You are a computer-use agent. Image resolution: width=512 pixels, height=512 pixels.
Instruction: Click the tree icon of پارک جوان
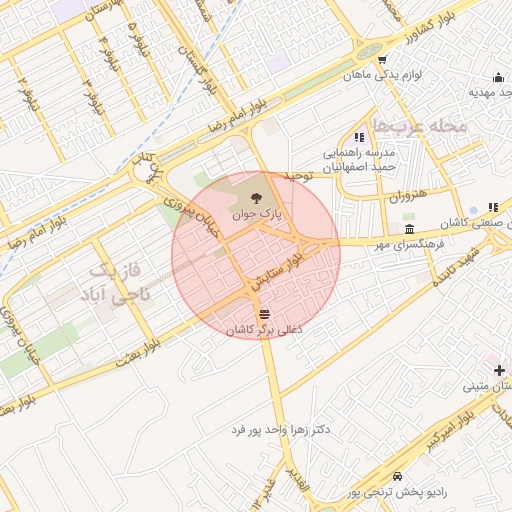pos(256,198)
